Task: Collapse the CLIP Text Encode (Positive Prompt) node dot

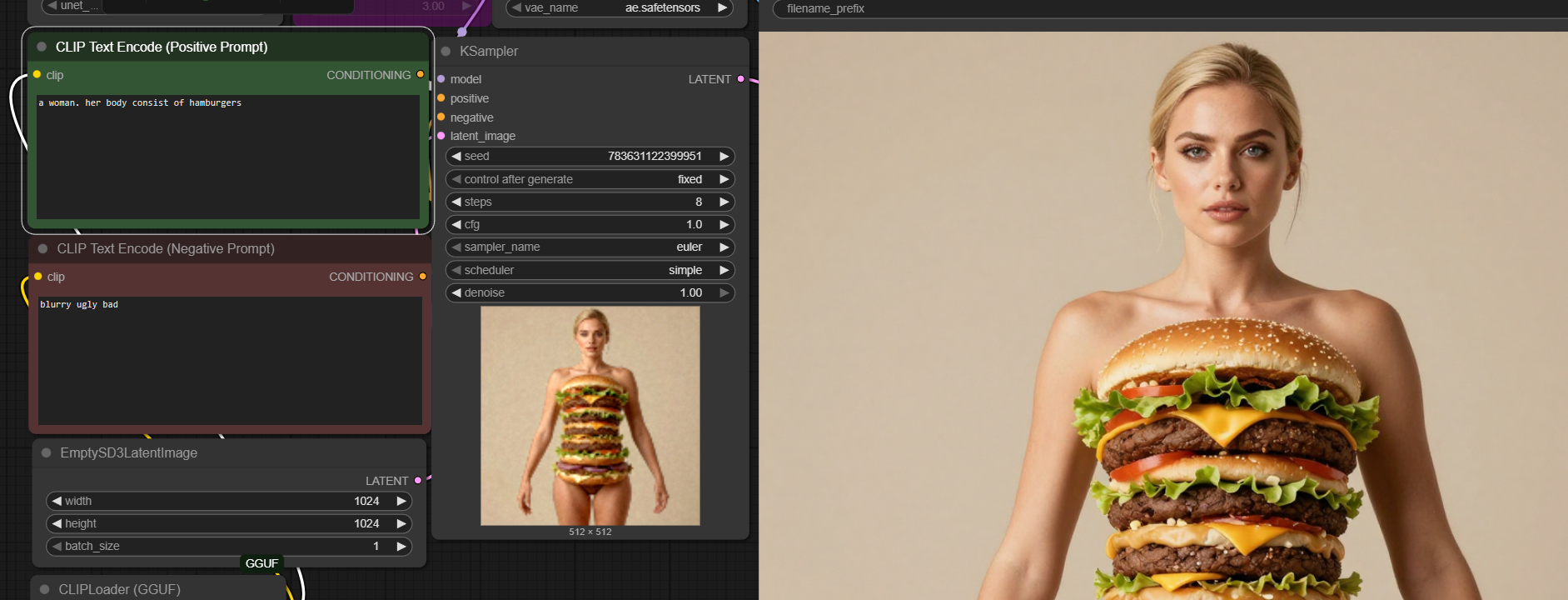Action: point(42,47)
